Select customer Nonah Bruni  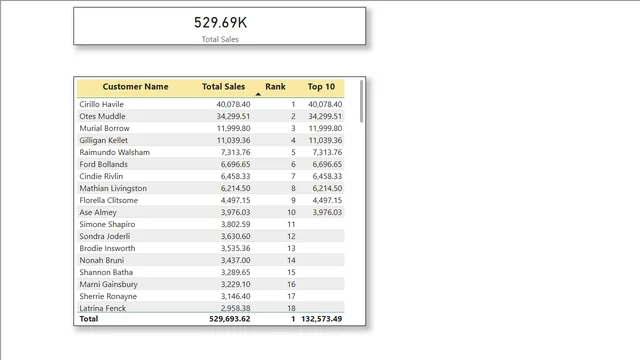tap(102, 260)
